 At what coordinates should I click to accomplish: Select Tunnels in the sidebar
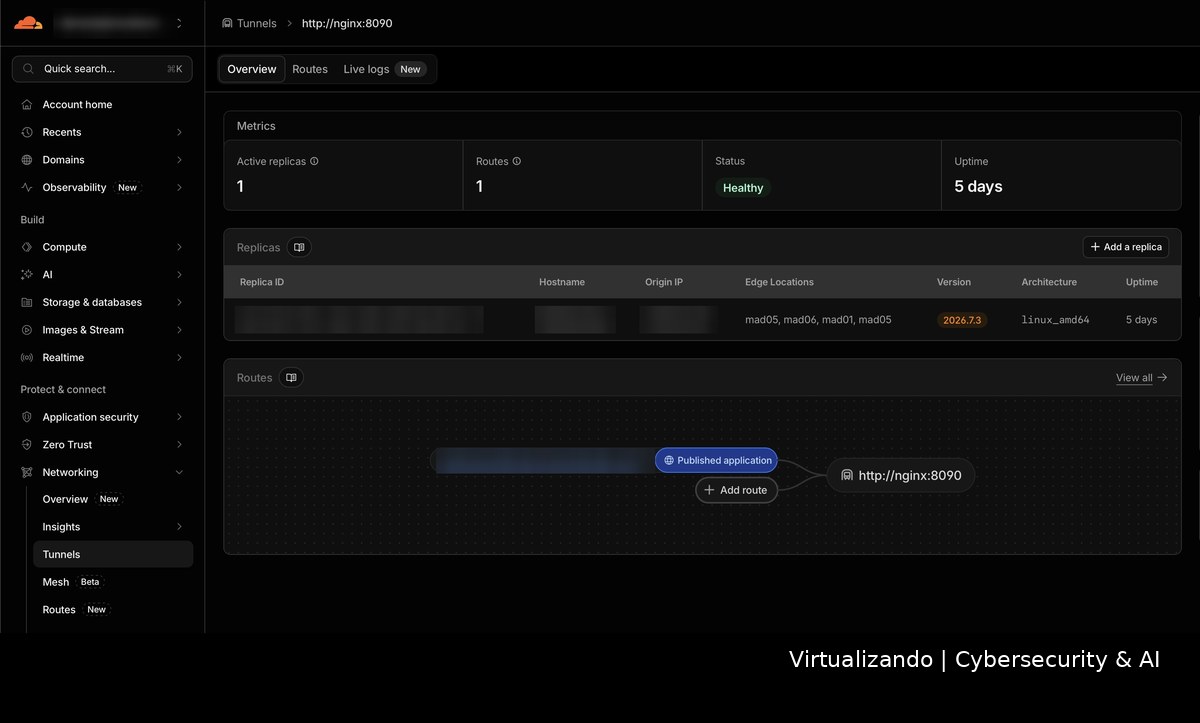[113, 554]
